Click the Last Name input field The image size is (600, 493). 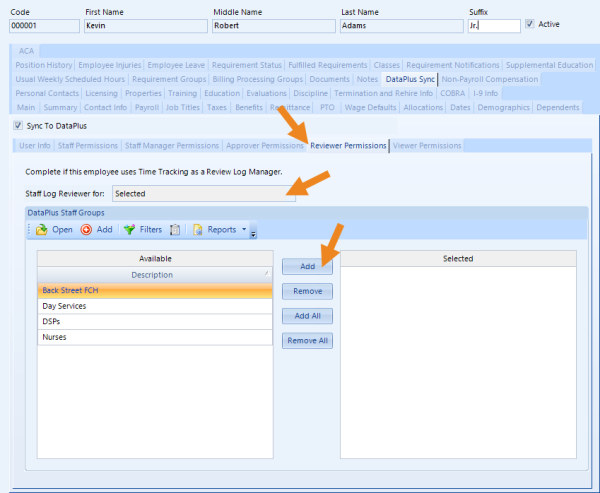pos(401,26)
